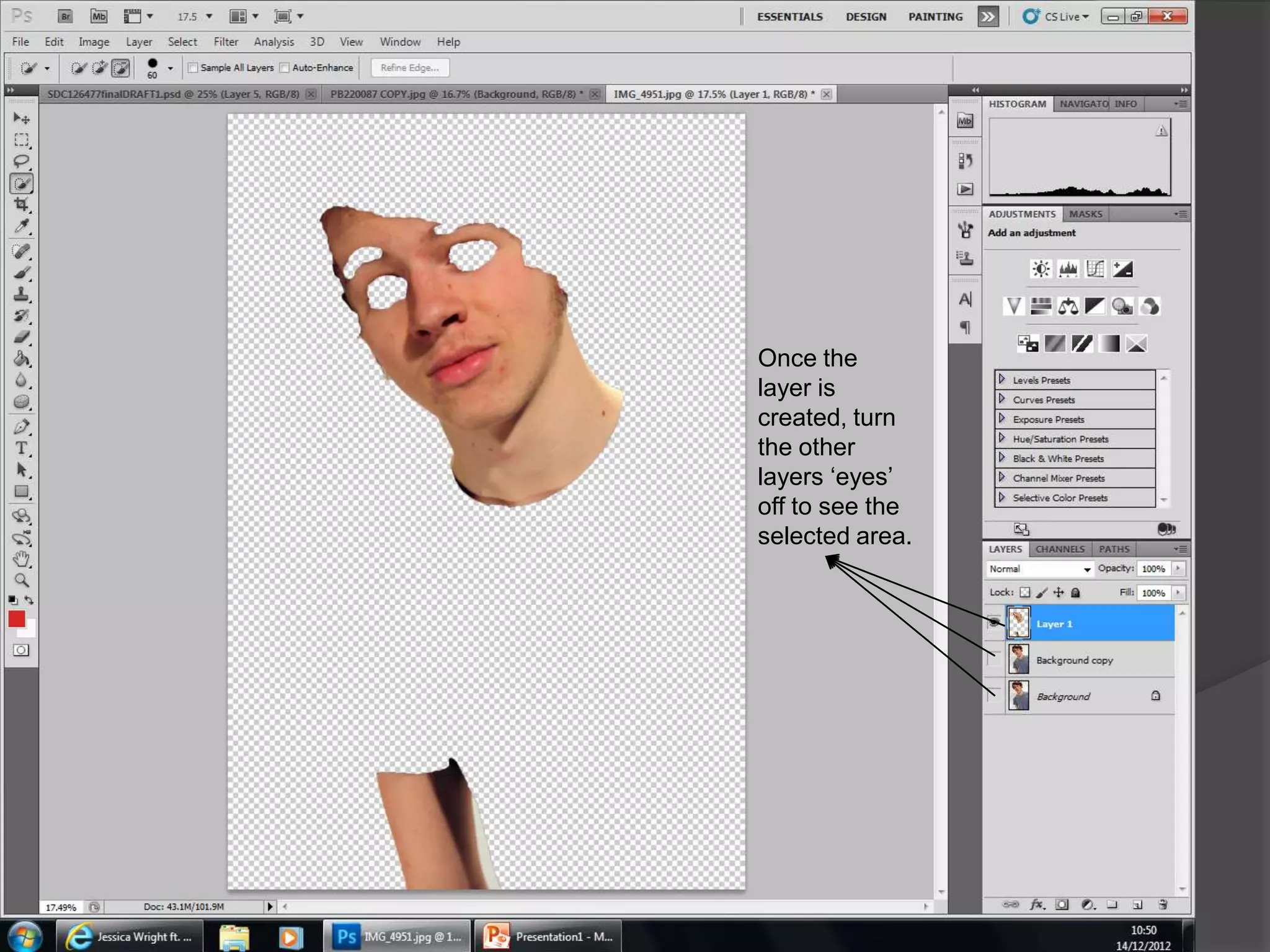Viewport: 1270px width, 952px height.
Task: Select the Spot Healing Brush tool
Action: coord(22,251)
